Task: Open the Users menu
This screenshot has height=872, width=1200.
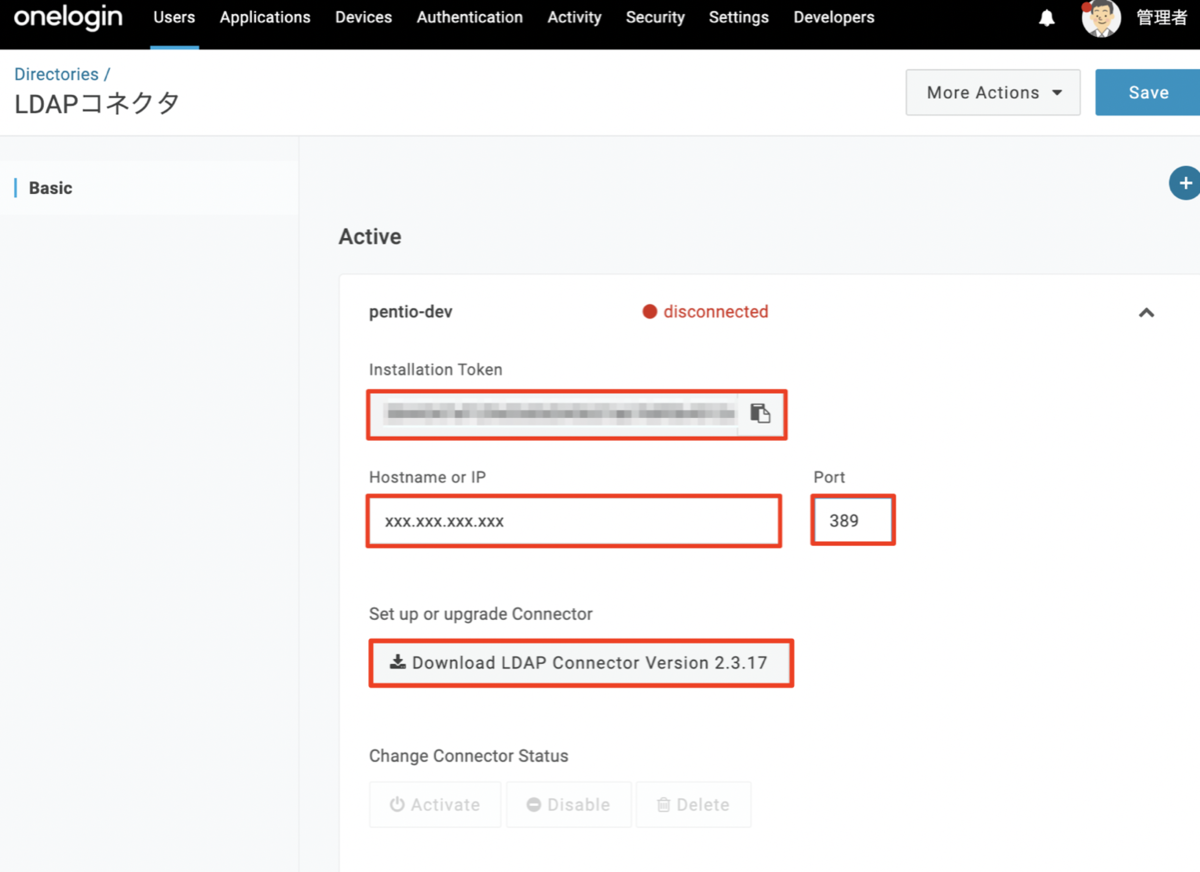Action: pos(174,18)
